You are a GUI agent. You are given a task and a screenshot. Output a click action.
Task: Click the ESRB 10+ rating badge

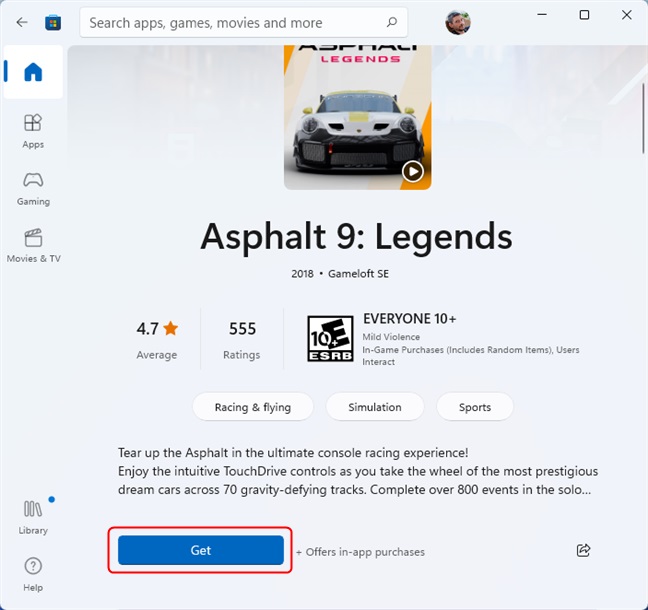click(x=330, y=338)
